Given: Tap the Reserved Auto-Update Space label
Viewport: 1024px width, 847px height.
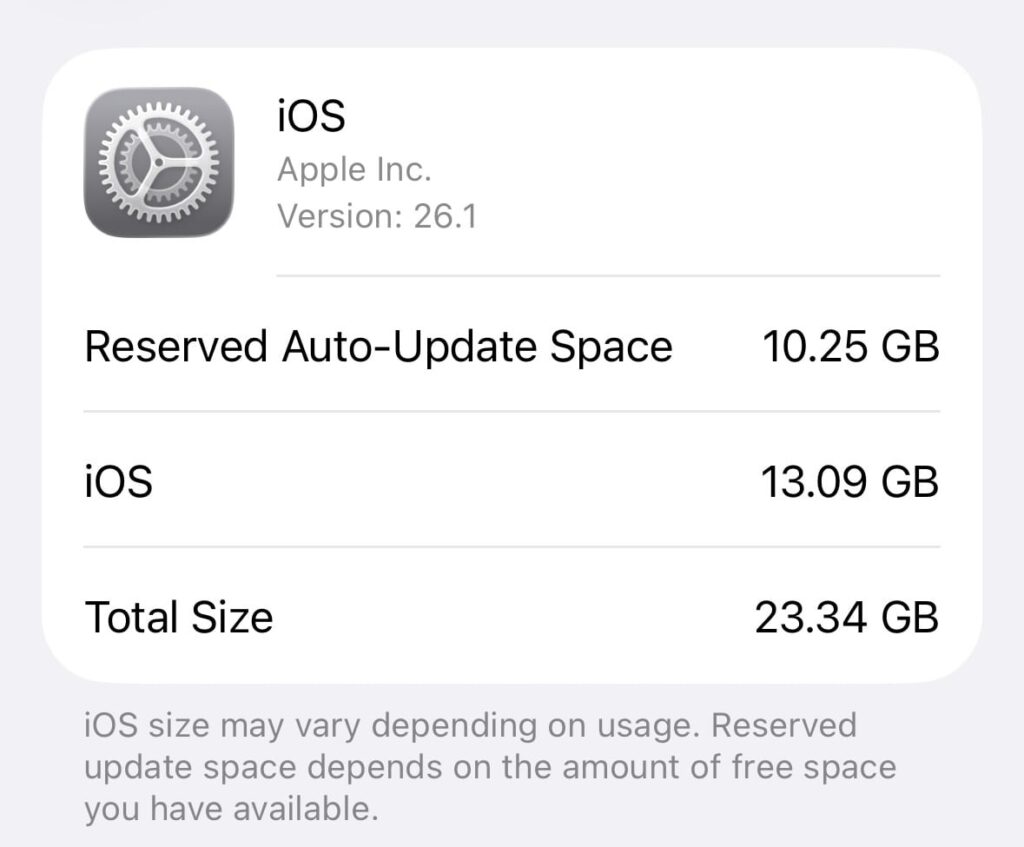Looking at the screenshot, I should click(378, 347).
